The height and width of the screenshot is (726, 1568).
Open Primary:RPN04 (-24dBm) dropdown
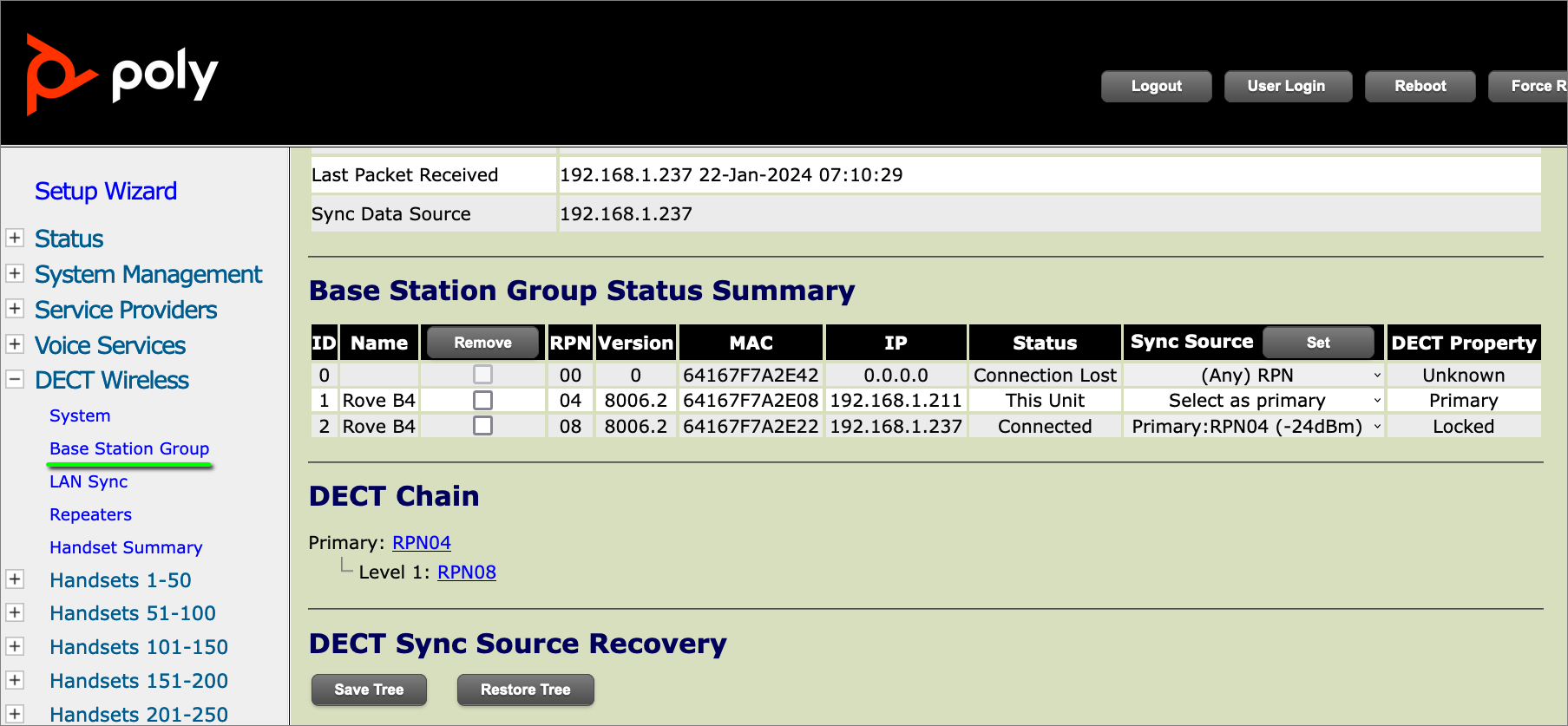click(1253, 427)
